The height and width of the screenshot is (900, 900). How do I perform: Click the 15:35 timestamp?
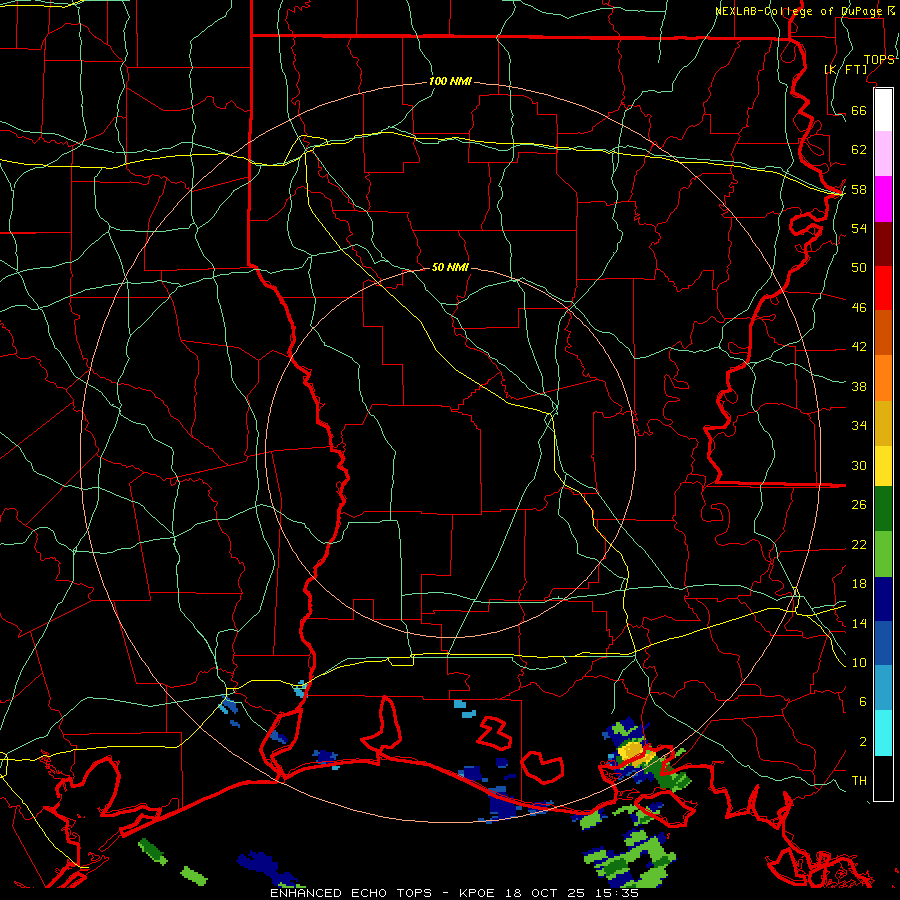[x=615, y=893]
